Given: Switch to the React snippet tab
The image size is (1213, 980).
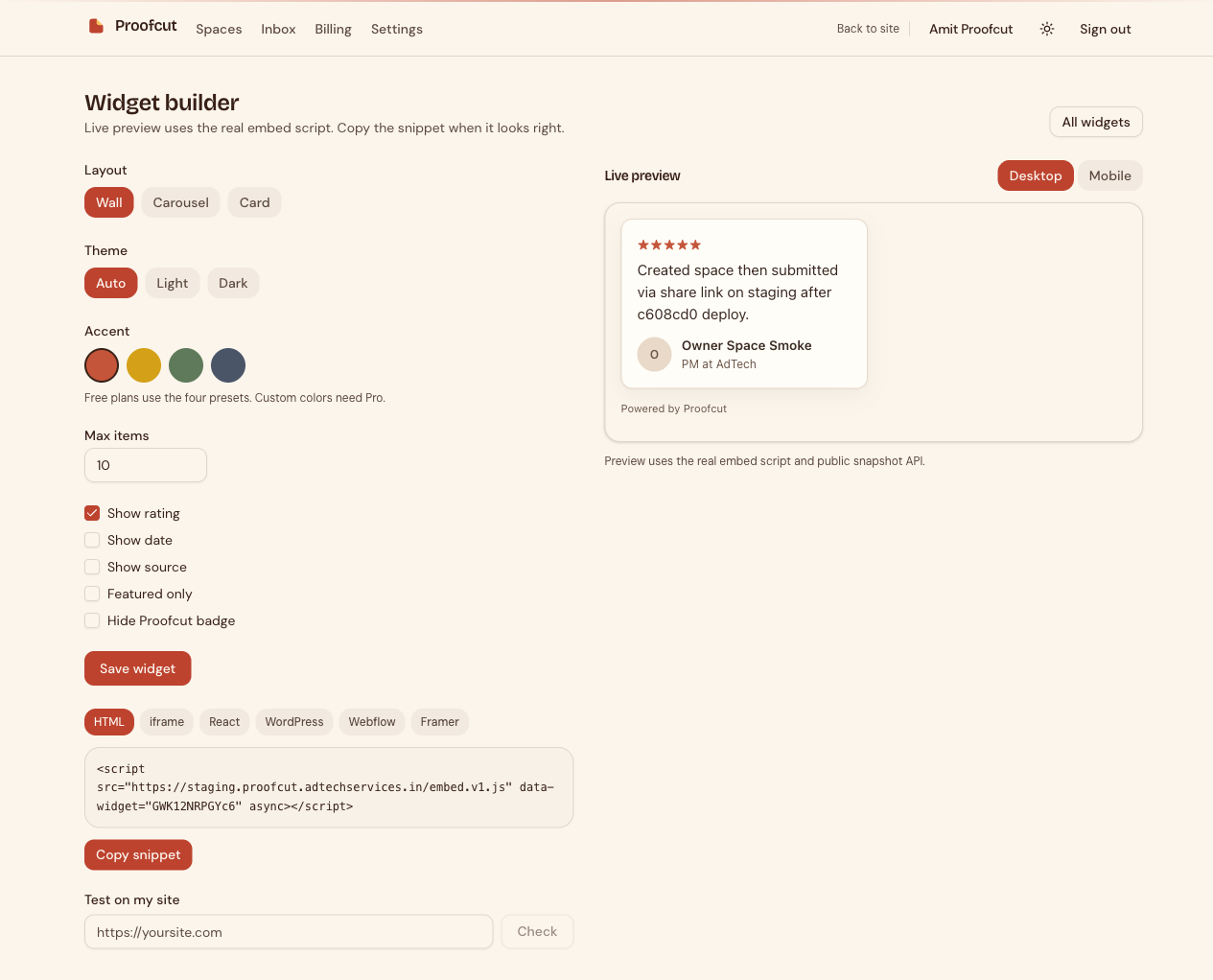Looking at the screenshot, I should [224, 722].
